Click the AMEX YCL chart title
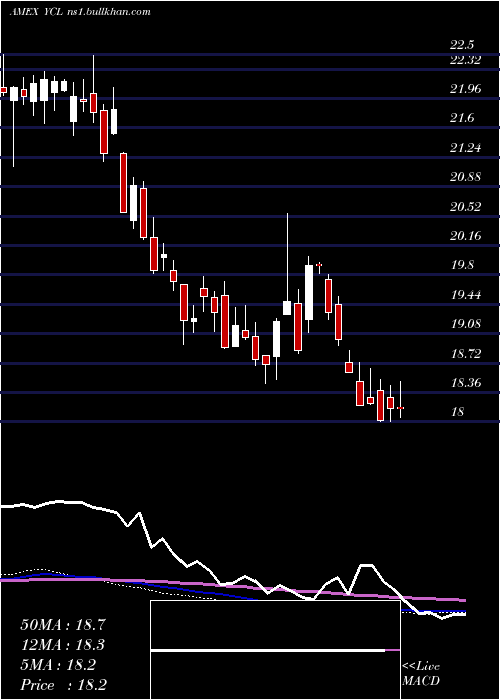500x700 pixels. [x=80, y=12]
